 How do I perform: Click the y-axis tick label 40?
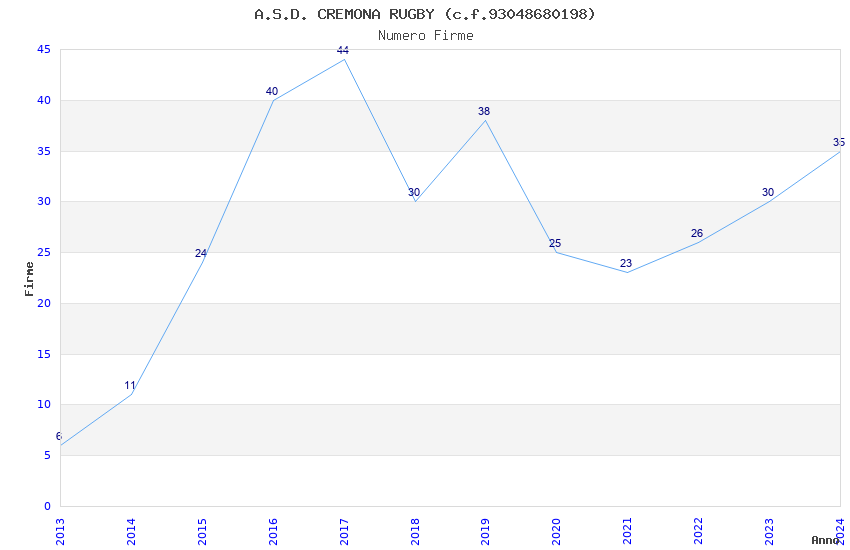tap(44, 100)
